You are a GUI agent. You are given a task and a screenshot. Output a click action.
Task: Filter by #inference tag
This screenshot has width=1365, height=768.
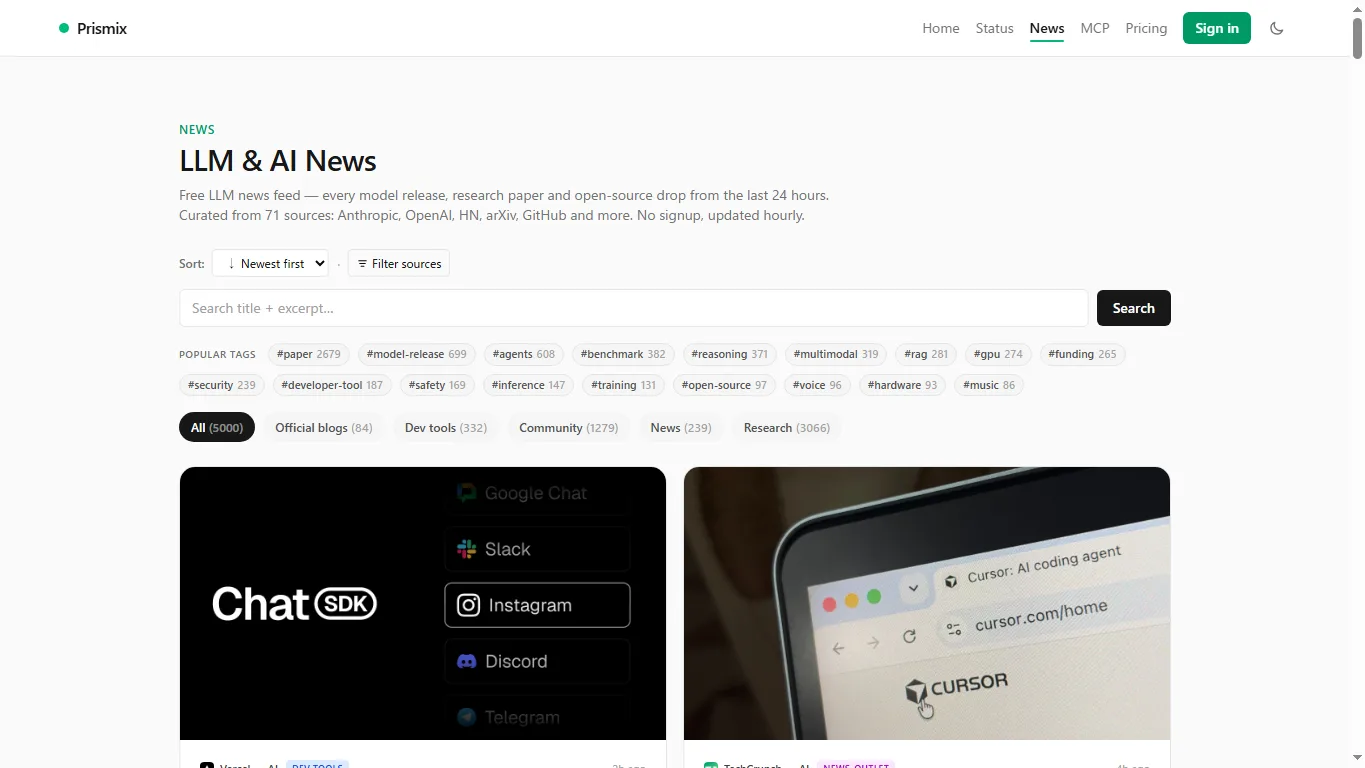529,385
